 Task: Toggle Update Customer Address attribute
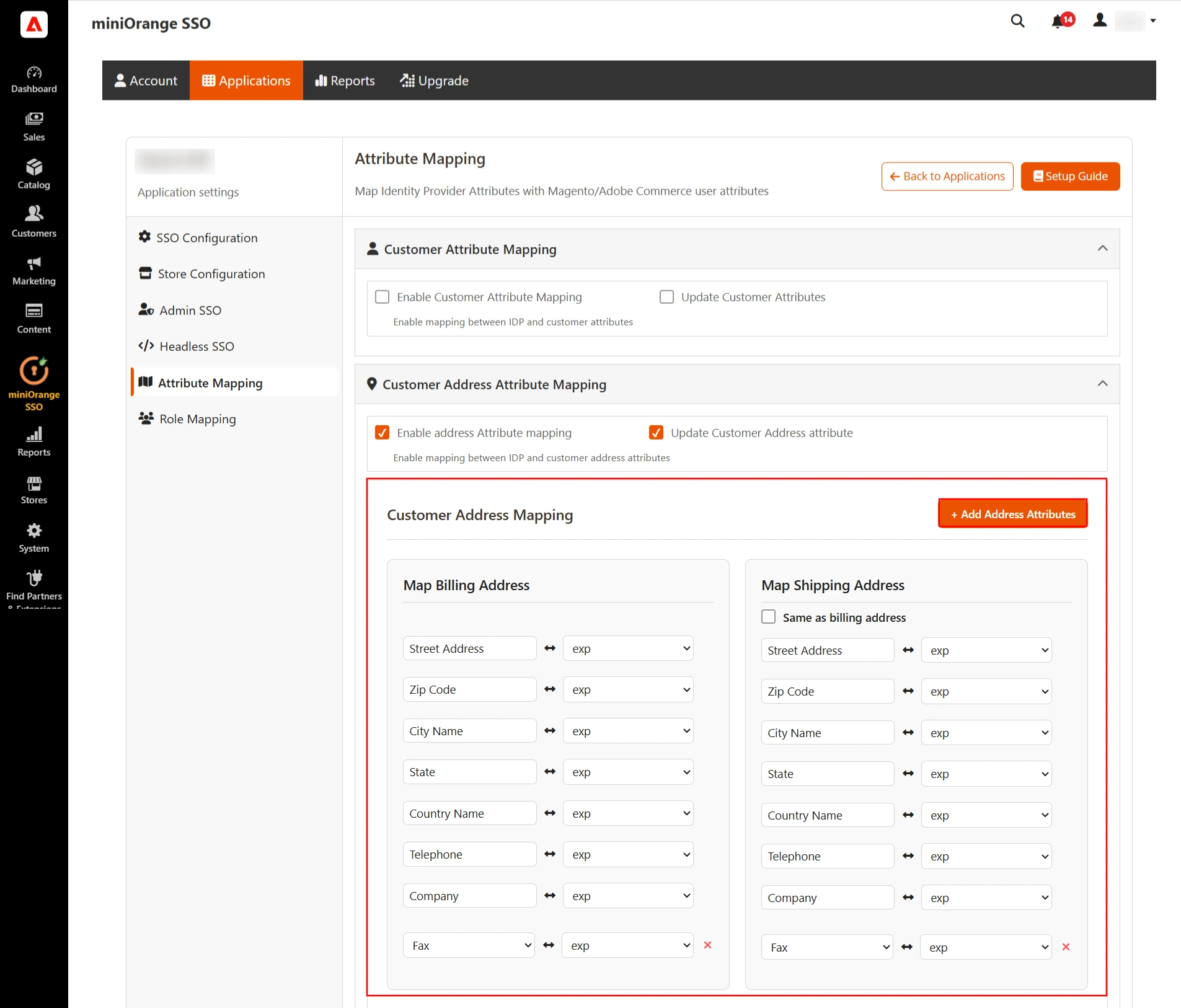point(656,433)
